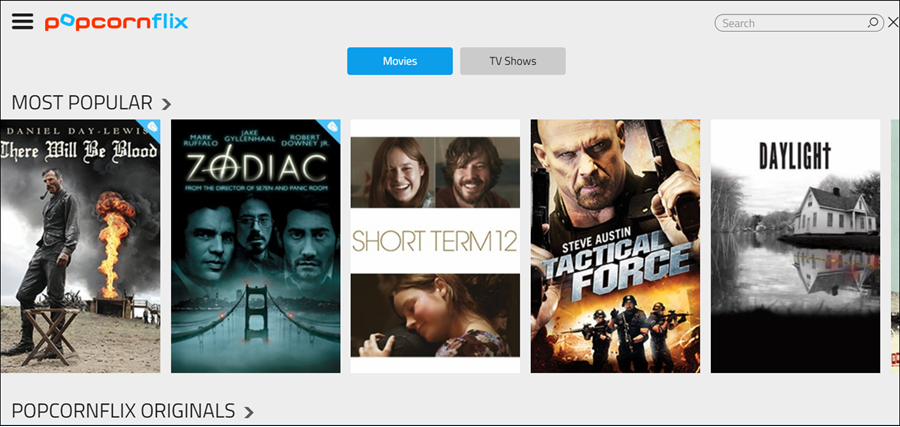Click the Popcornflix logo

point(117,22)
